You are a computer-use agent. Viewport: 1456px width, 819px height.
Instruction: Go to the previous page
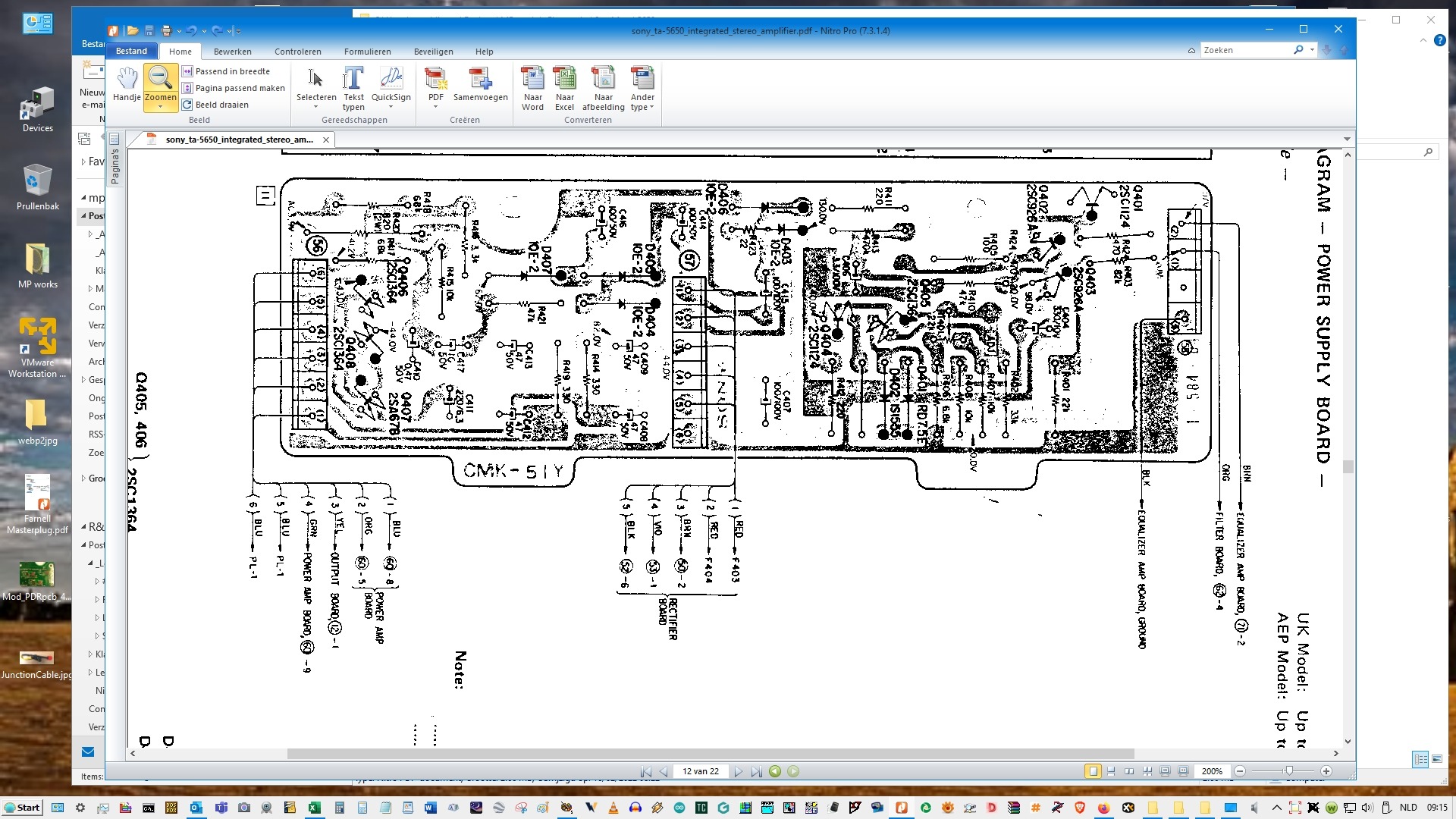664,771
